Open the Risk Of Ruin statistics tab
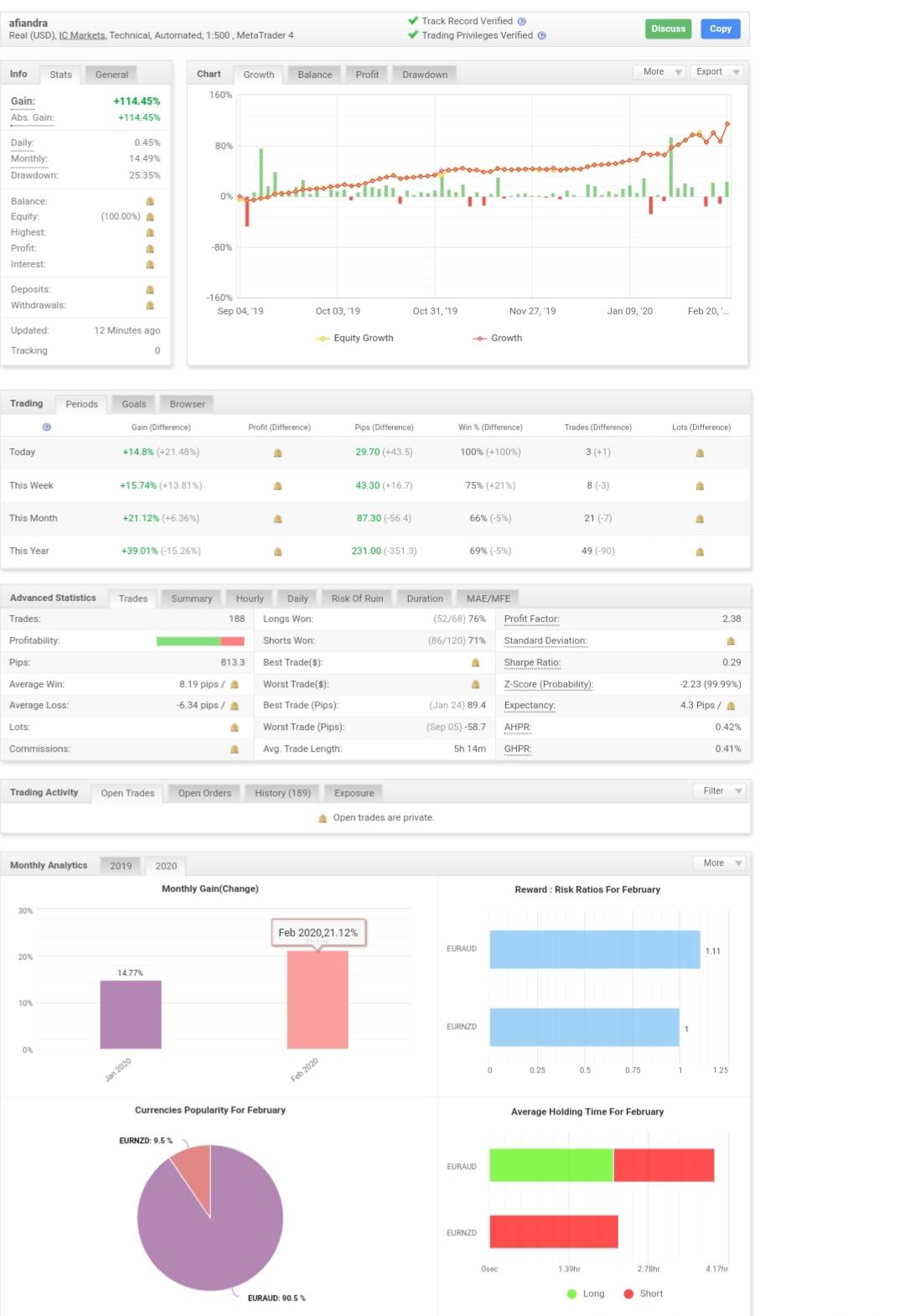This screenshot has height=1316, width=900. (357, 598)
